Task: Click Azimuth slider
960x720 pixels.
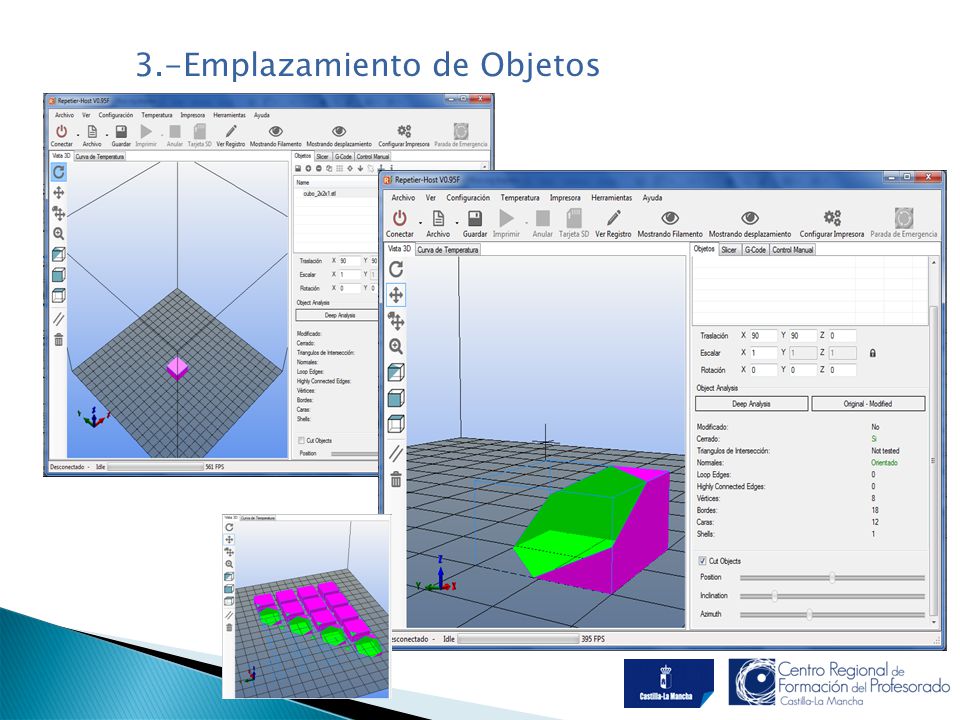Action: [x=832, y=614]
